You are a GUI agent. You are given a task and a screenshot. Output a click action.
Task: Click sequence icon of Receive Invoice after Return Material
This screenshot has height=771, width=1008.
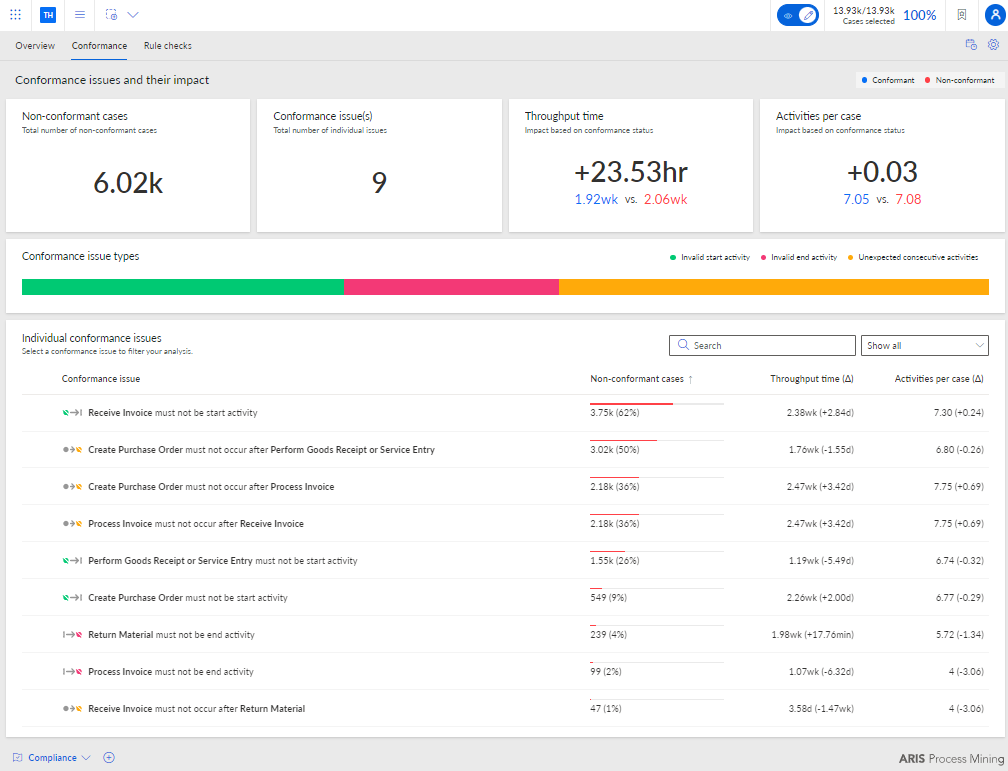point(72,709)
